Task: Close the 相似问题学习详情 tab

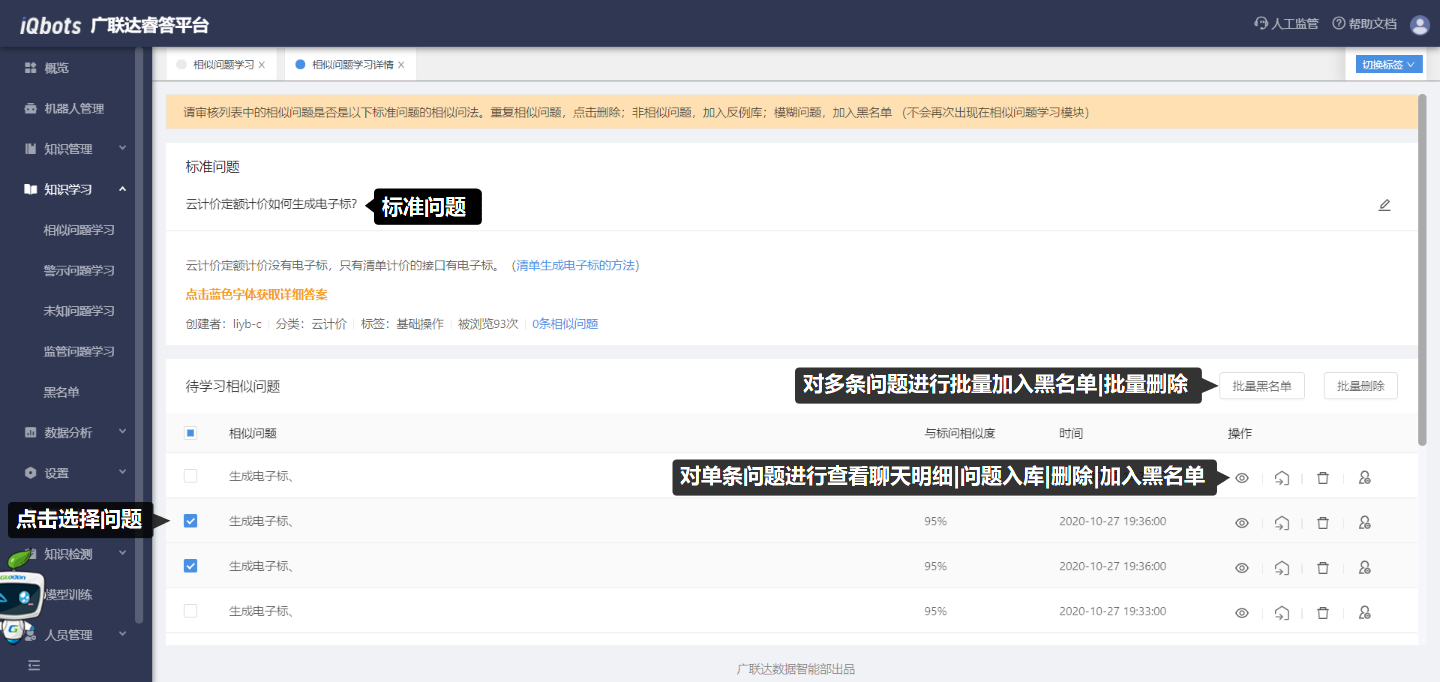Action: pos(401,65)
